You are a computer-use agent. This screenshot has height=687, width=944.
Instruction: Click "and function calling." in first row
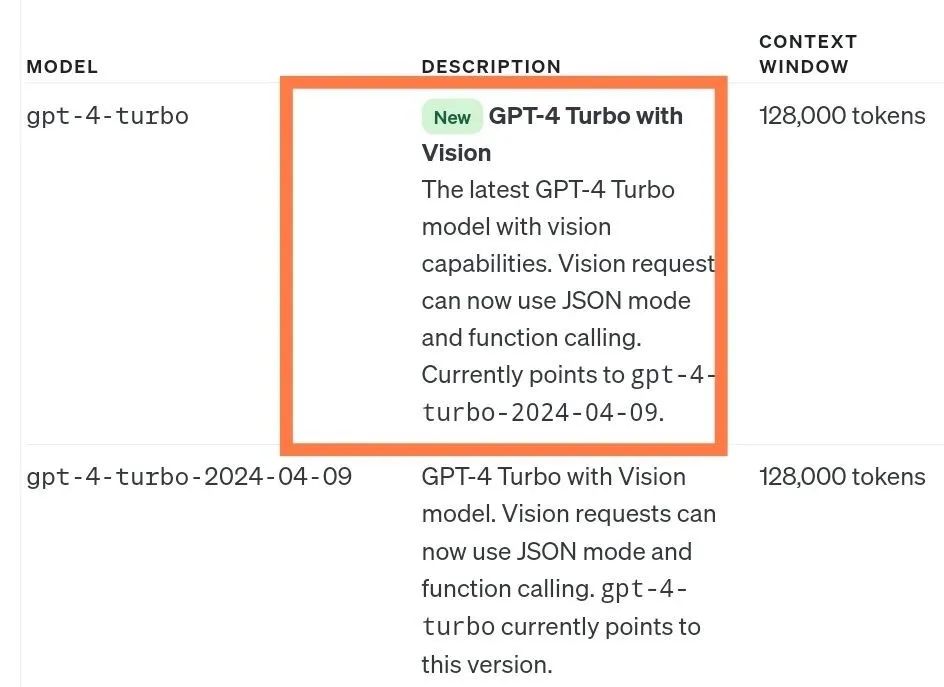click(x=531, y=338)
